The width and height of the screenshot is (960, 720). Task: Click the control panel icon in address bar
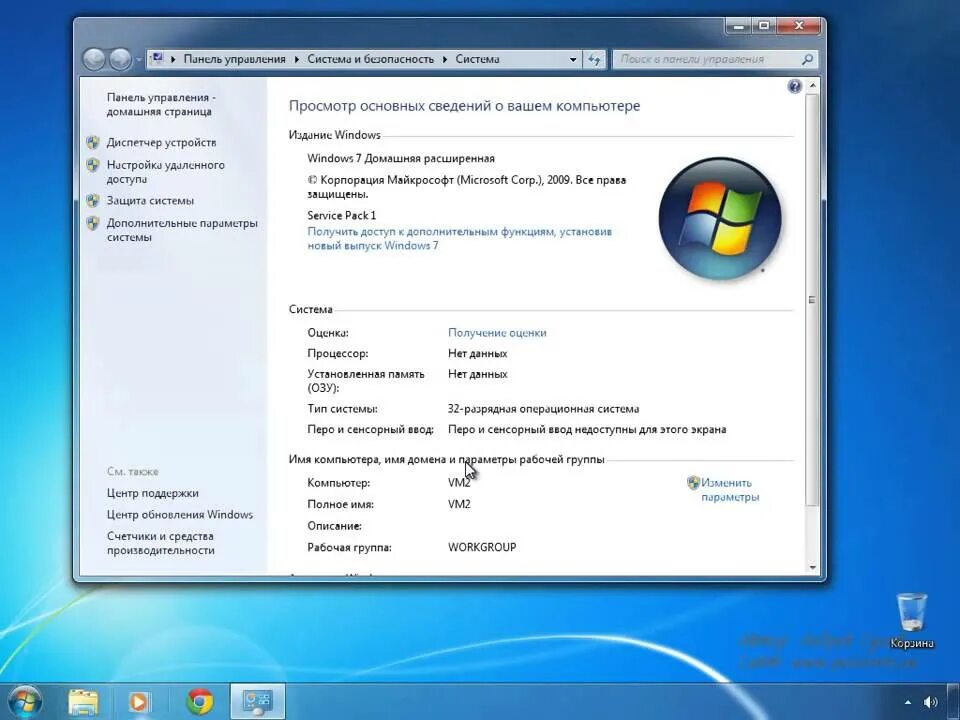click(157, 59)
